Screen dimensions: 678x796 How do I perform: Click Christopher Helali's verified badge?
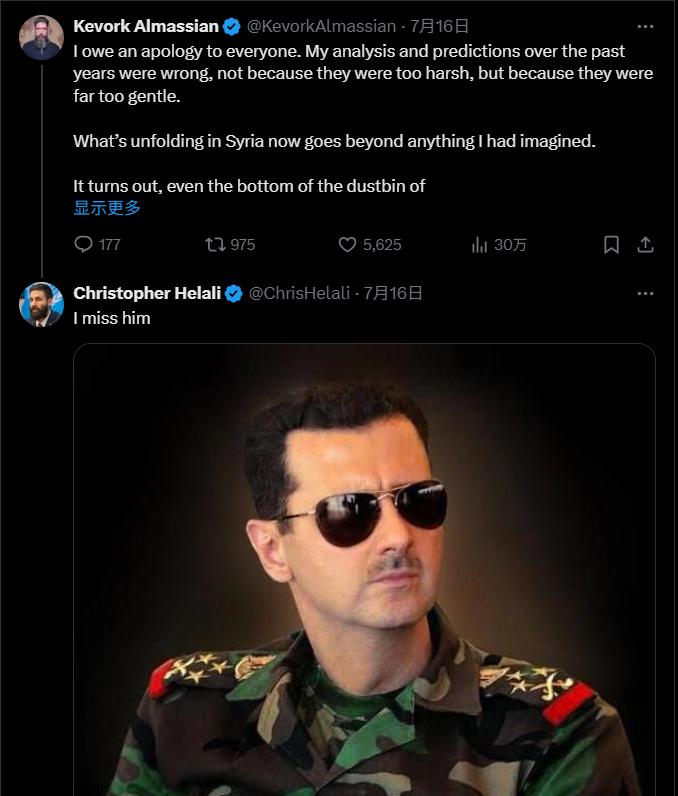coord(233,293)
